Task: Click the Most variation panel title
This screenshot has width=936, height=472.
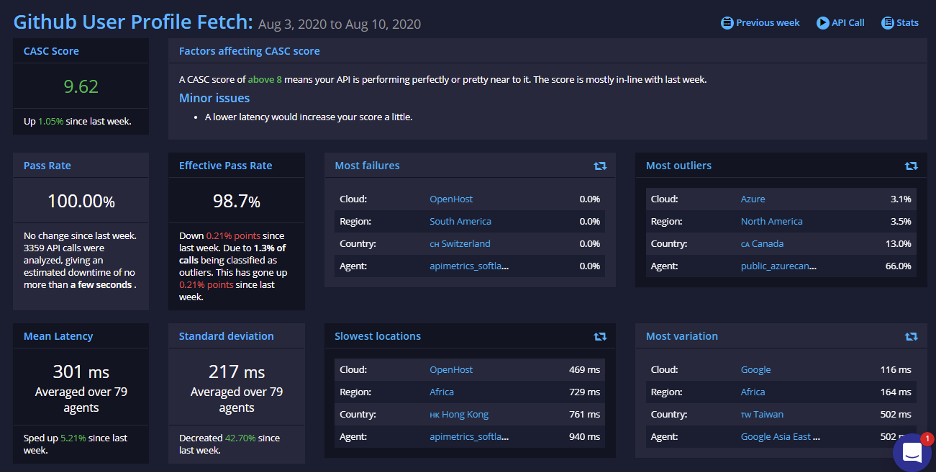Action: [x=682, y=337]
